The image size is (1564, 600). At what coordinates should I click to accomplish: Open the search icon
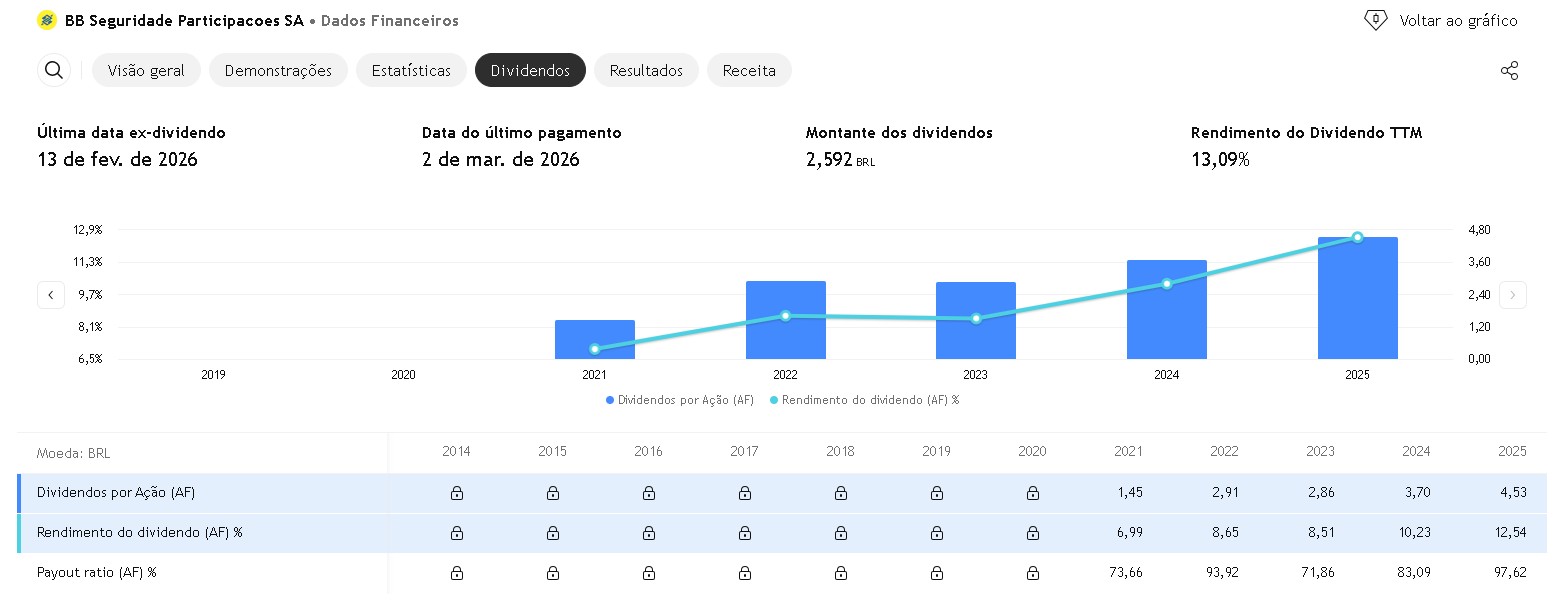tap(53, 70)
